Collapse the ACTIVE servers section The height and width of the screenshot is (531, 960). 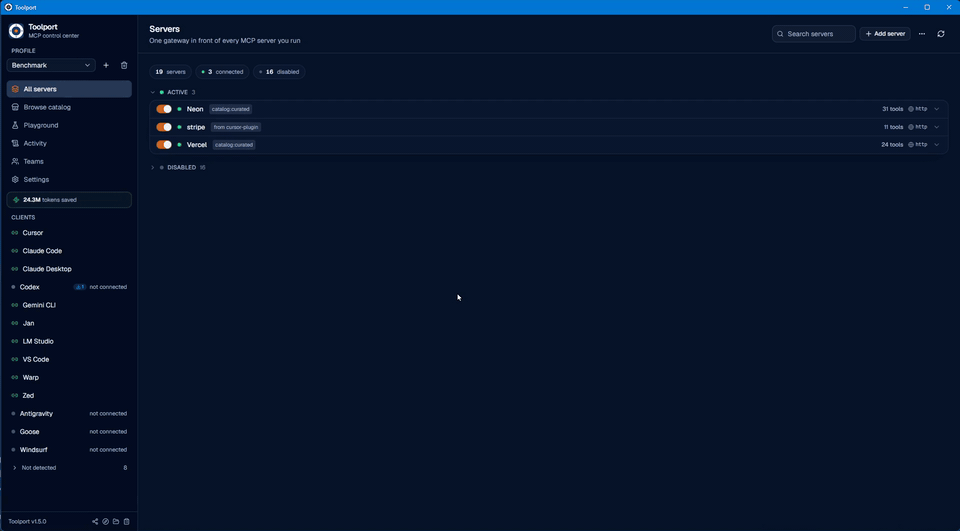pyautogui.click(x=153, y=92)
